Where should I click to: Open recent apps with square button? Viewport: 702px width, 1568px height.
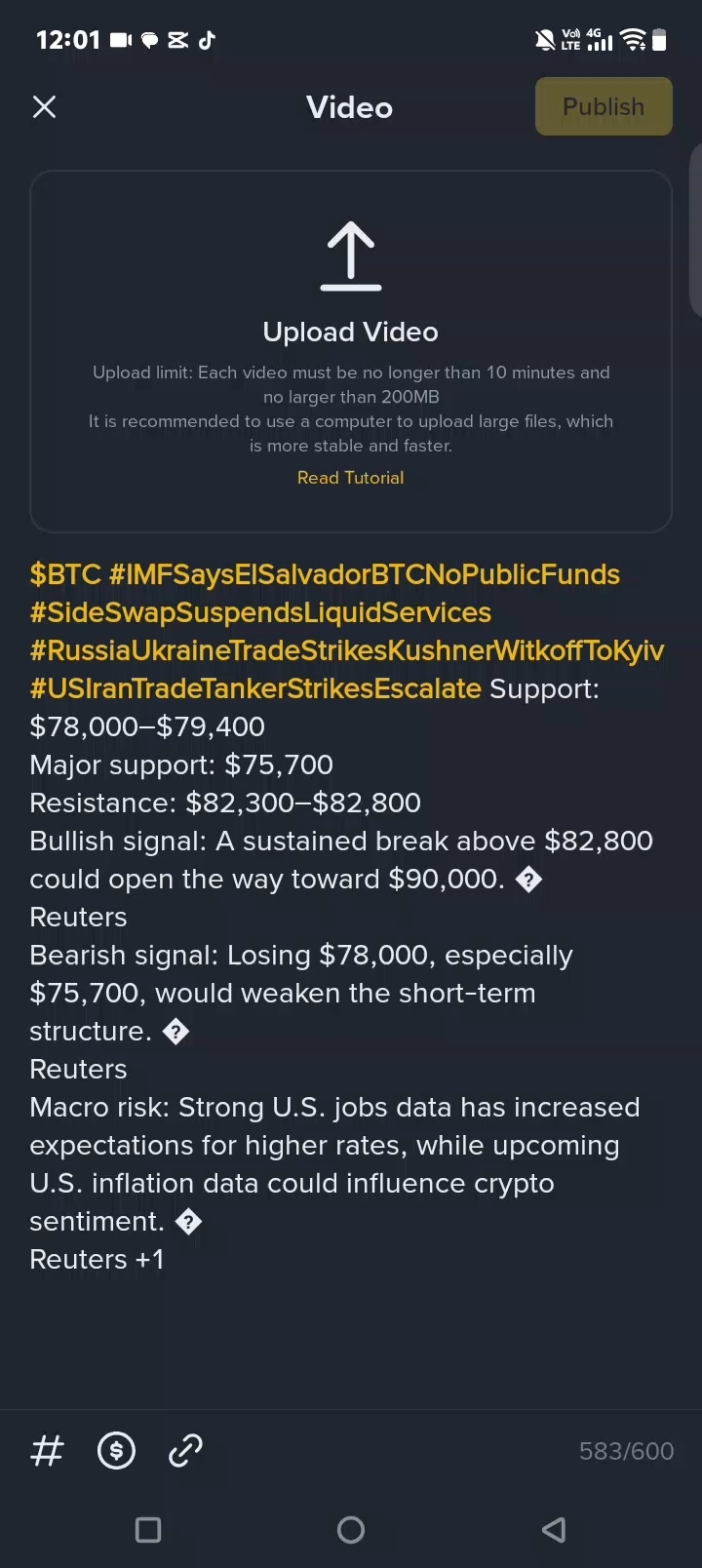point(148,1529)
